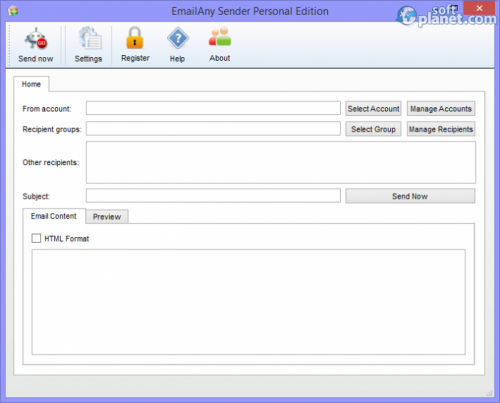Focus the From account field
500x403 pixels.
click(x=213, y=108)
